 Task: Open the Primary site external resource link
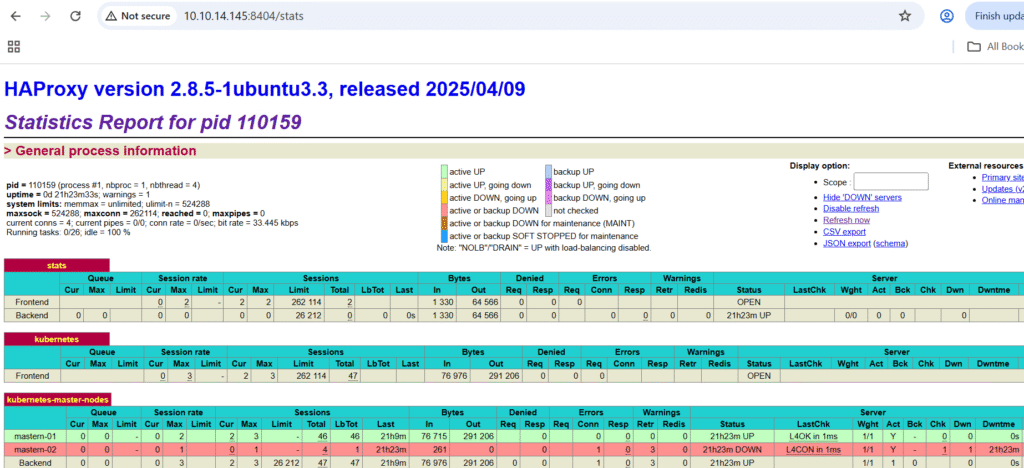[1002, 178]
